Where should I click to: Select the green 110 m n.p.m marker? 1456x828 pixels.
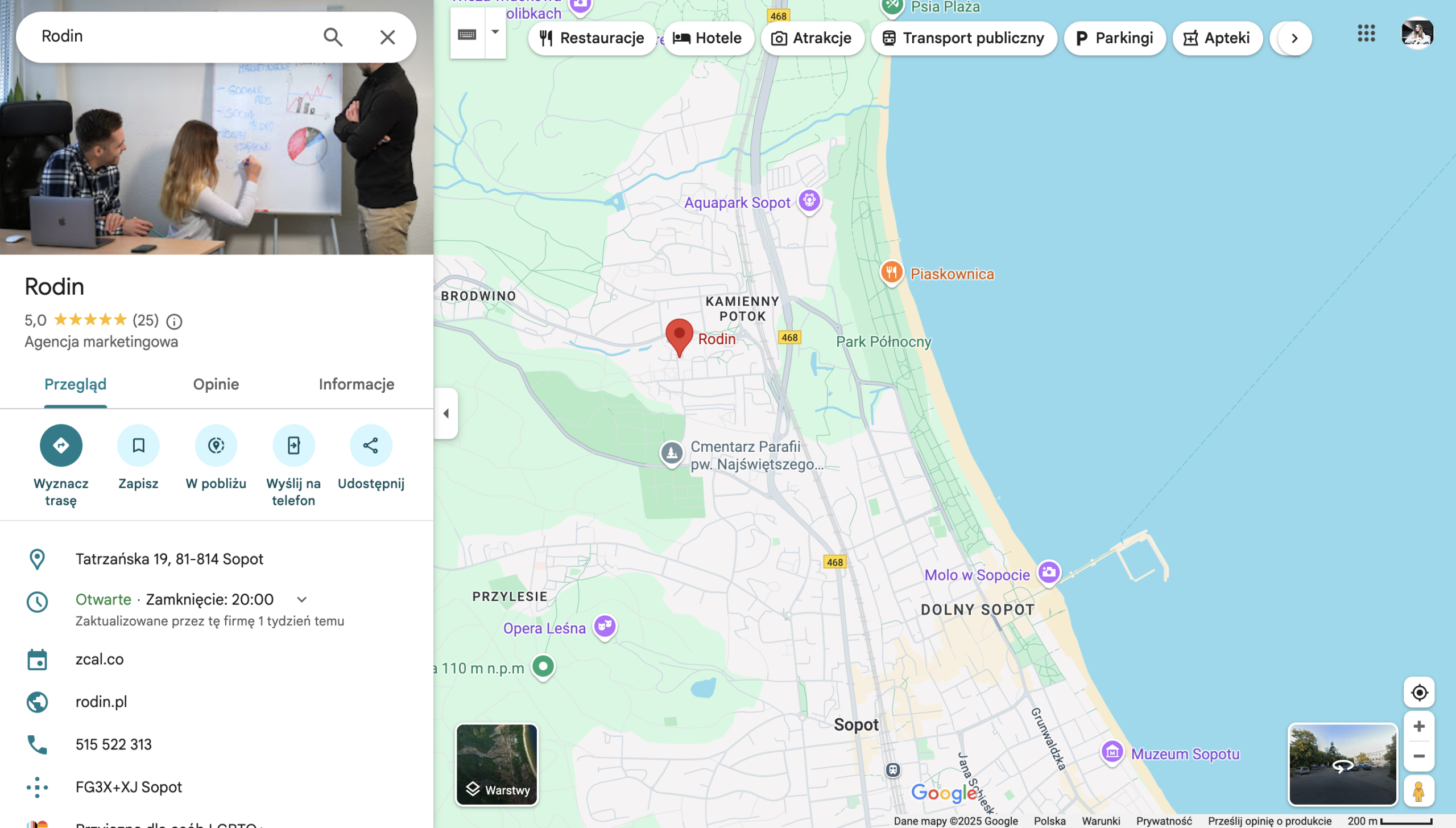[543, 666]
